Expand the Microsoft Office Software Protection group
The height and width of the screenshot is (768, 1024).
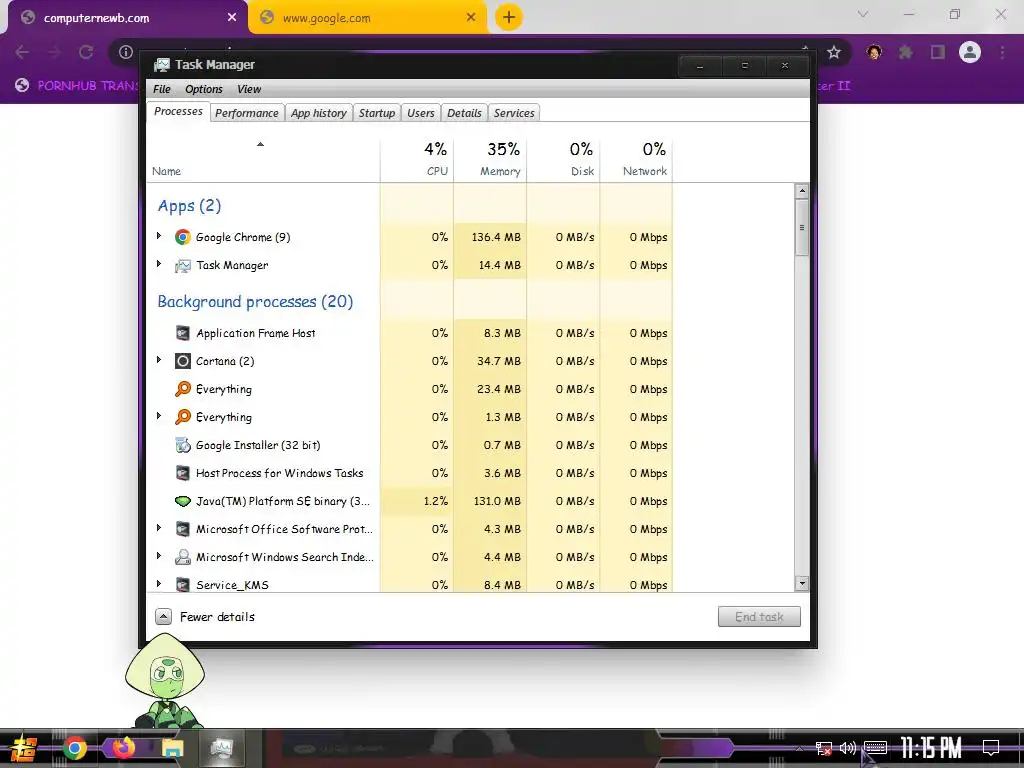coord(159,528)
